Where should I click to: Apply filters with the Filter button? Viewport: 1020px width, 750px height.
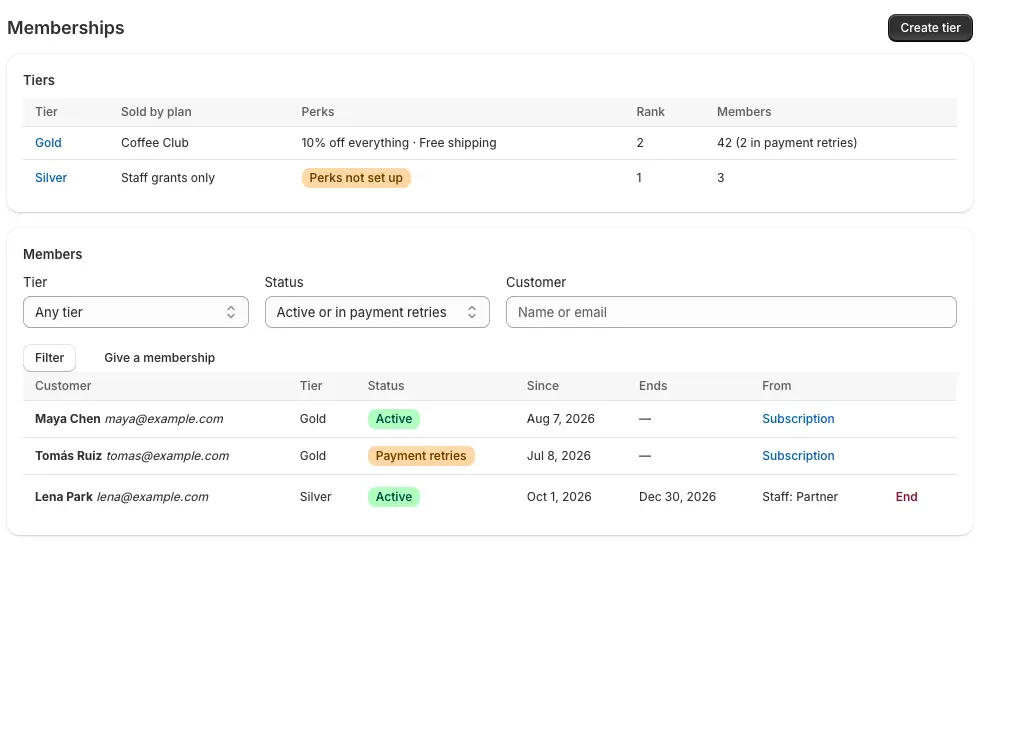(49, 358)
